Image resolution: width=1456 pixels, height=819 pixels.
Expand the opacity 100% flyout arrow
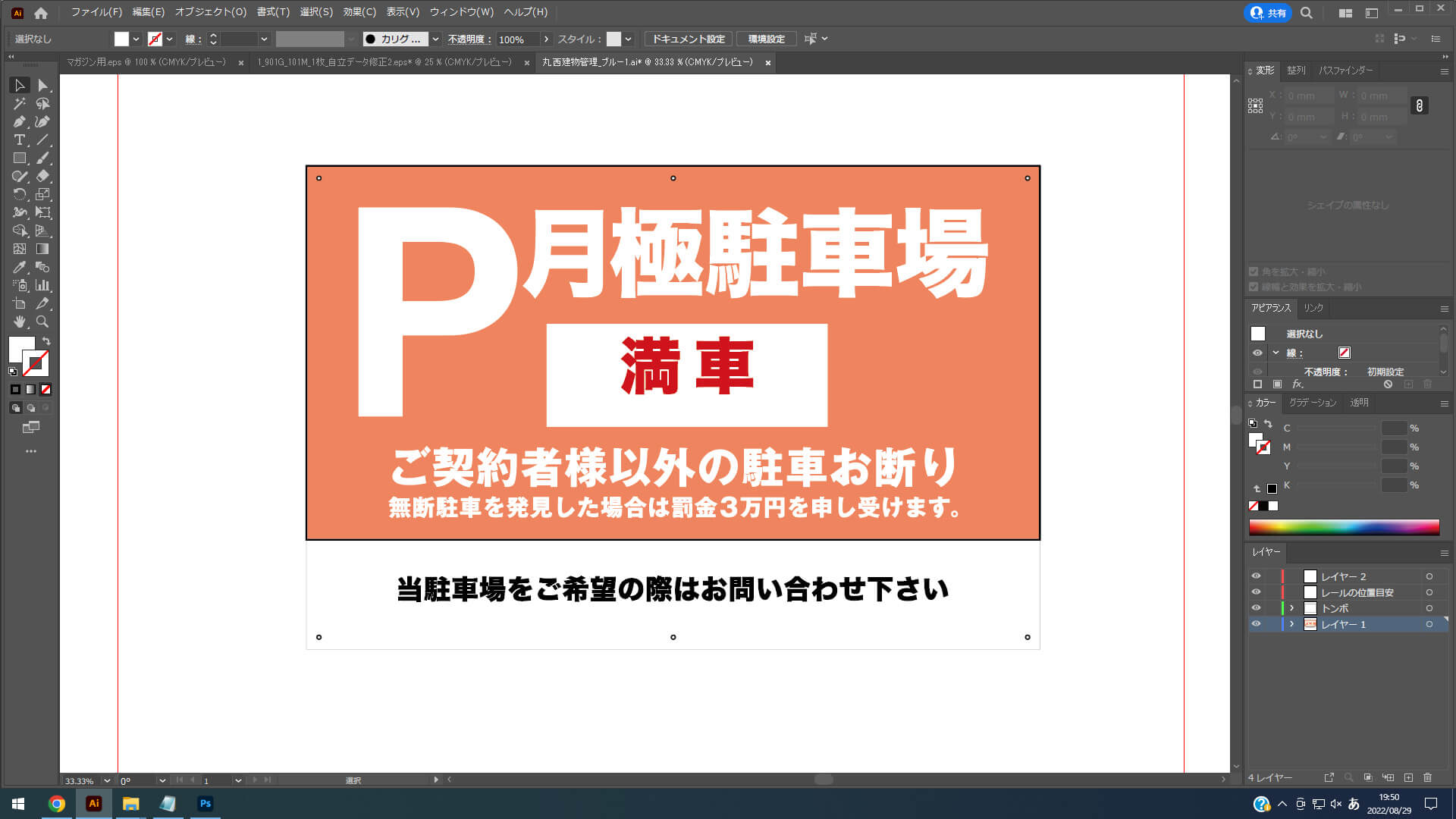pos(546,39)
